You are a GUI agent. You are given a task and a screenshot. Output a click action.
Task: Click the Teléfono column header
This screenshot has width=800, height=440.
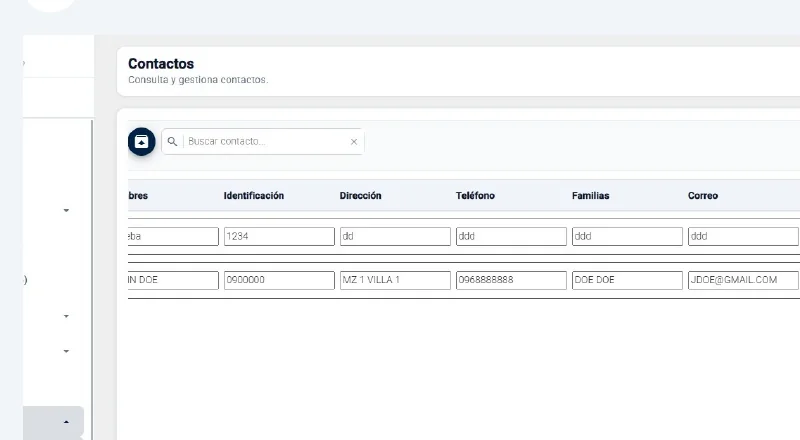click(475, 195)
